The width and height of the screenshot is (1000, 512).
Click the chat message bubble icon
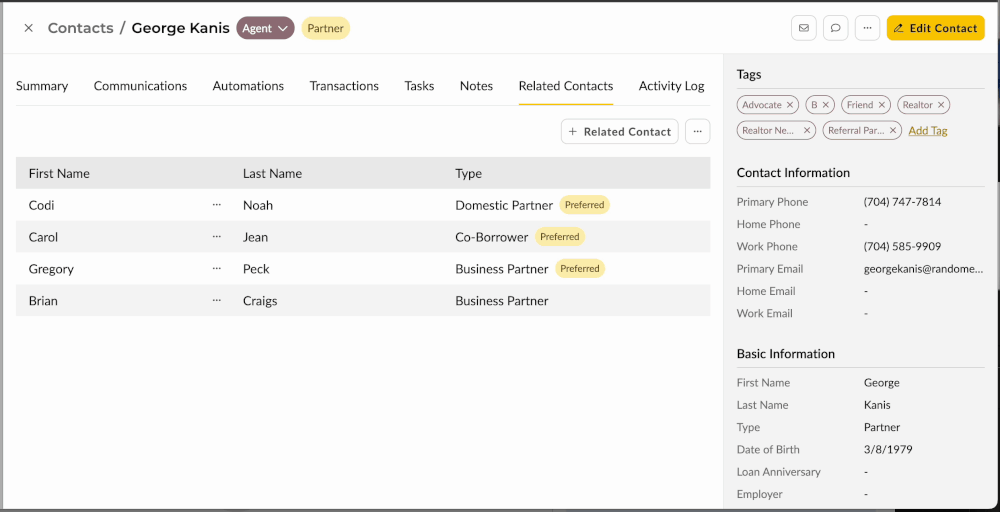pyautogui.click(x=835, y=28)
